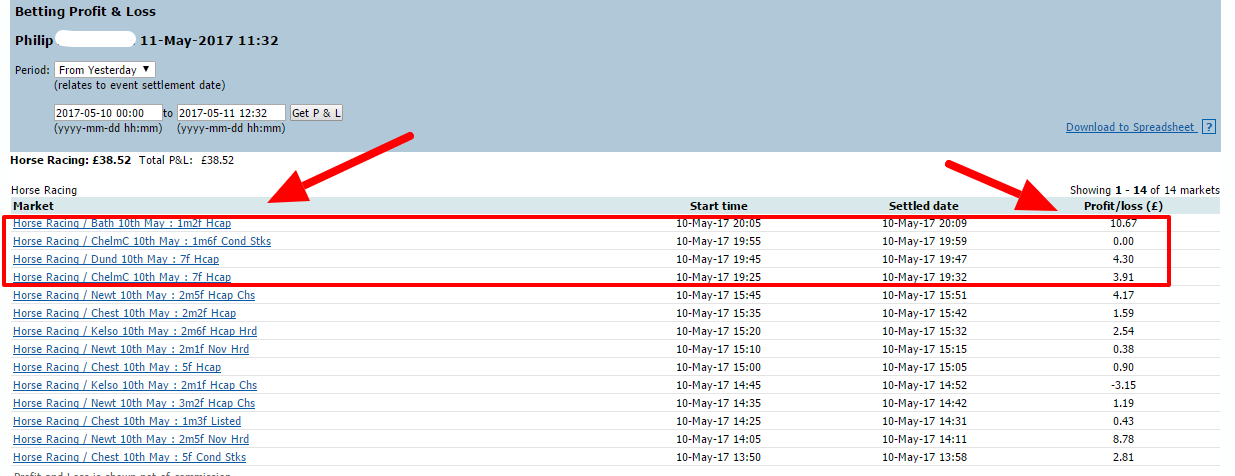Click start time 10-May-17 19:55
Viewport: 1235px width, 476px height.
click(718, 241)
